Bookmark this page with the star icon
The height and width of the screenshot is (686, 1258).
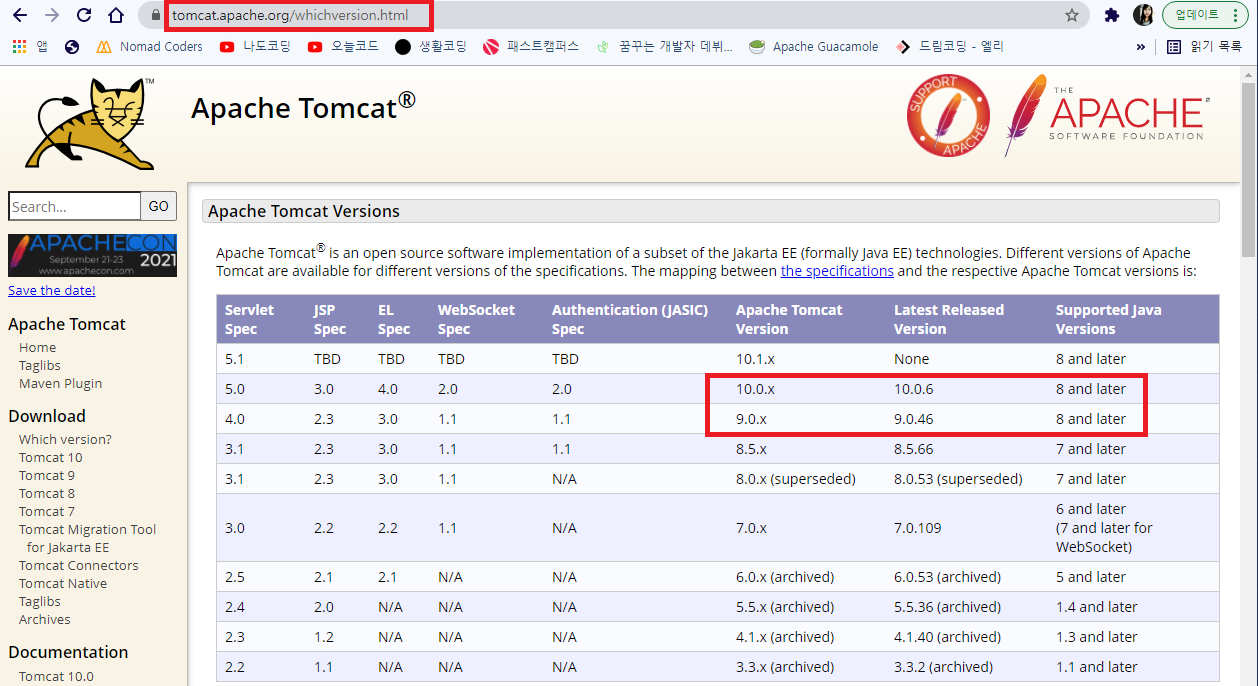1072,15
